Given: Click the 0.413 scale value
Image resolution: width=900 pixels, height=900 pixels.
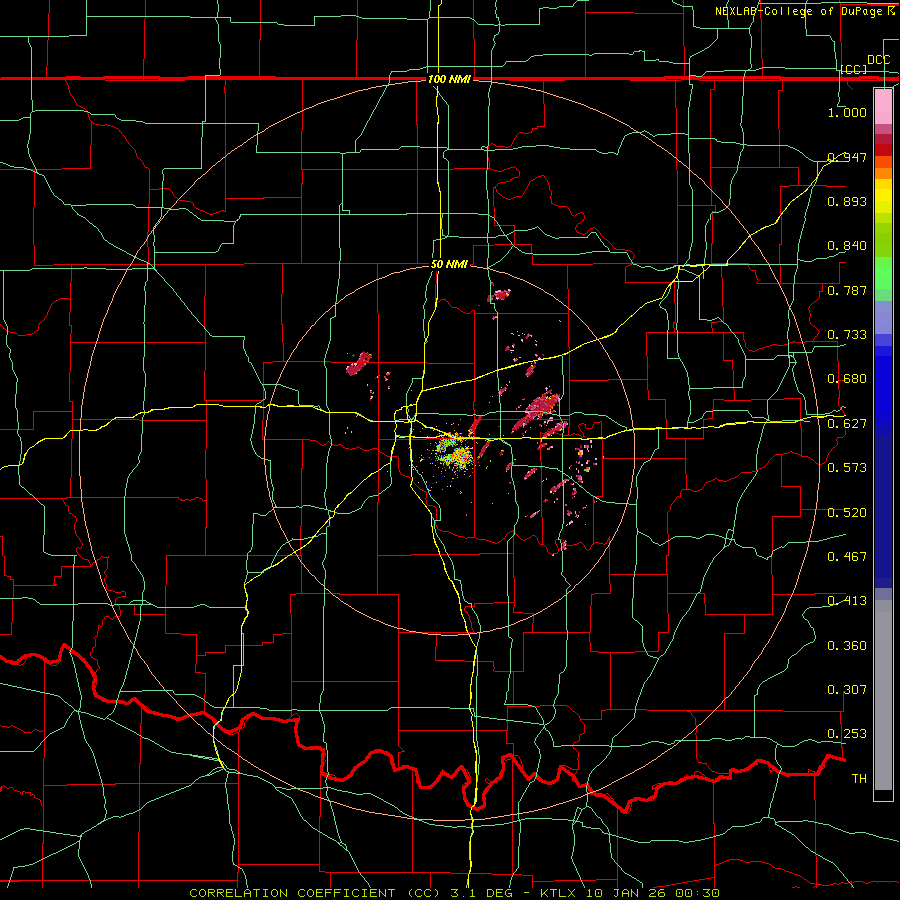Looking at the screenshot, I should [x=847, y=601].
